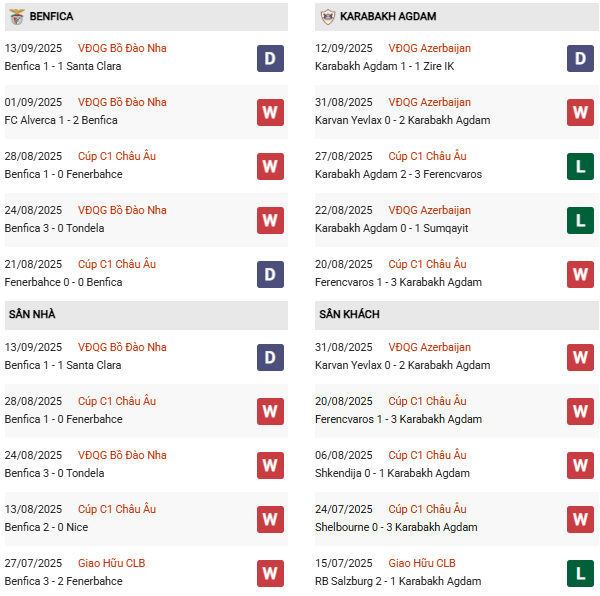Click the L badge for RB Salzburg 2-1 Karabakh Agdam
The width and height of the screenshot is (600, 596).
point(580,573)
